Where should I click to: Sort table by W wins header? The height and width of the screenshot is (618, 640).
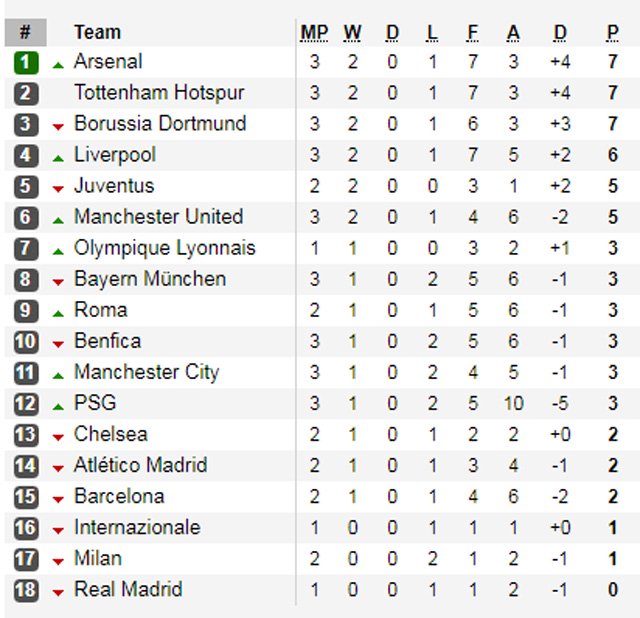[x=352, y=33]
